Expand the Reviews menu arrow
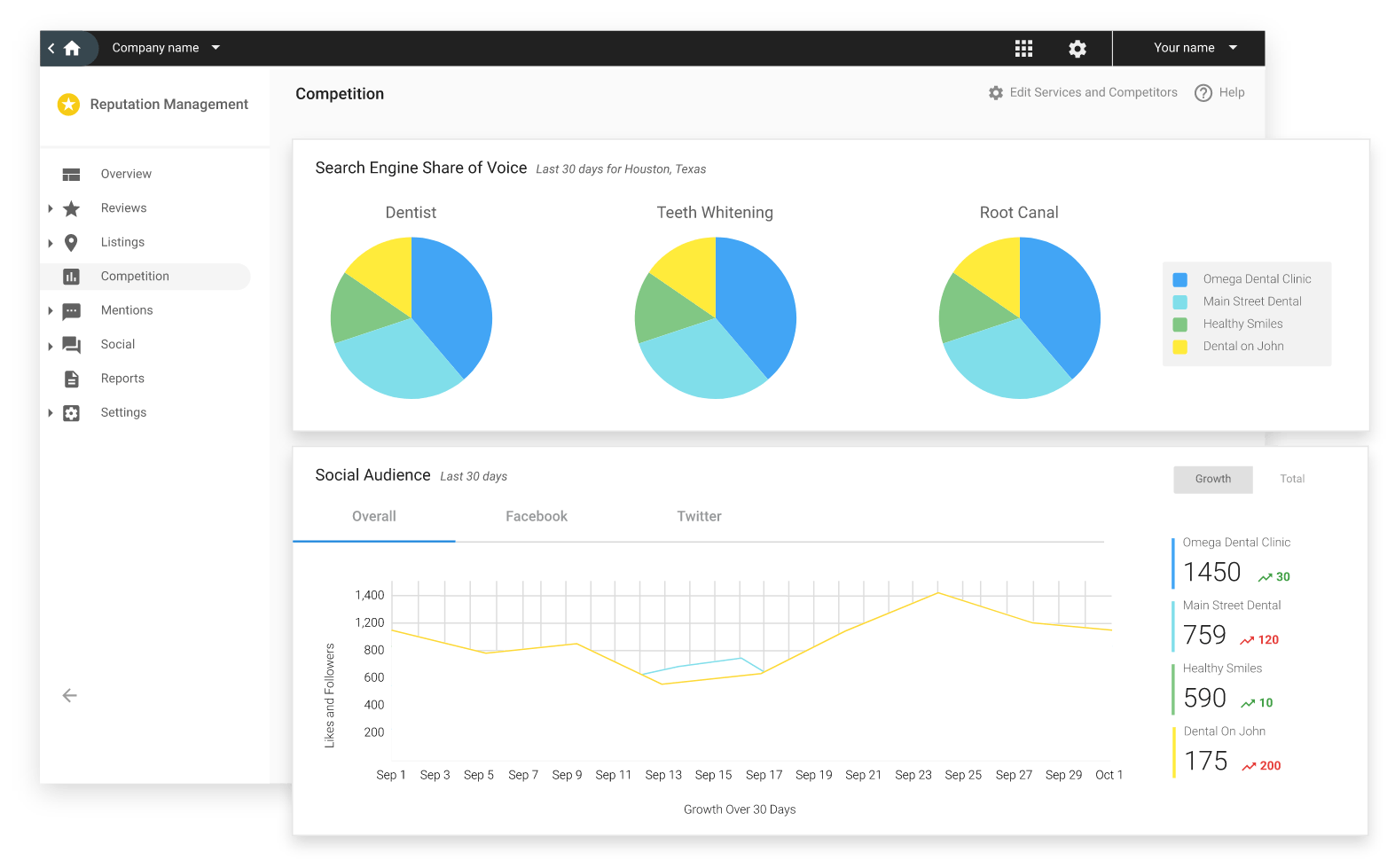 click(51, 208)
